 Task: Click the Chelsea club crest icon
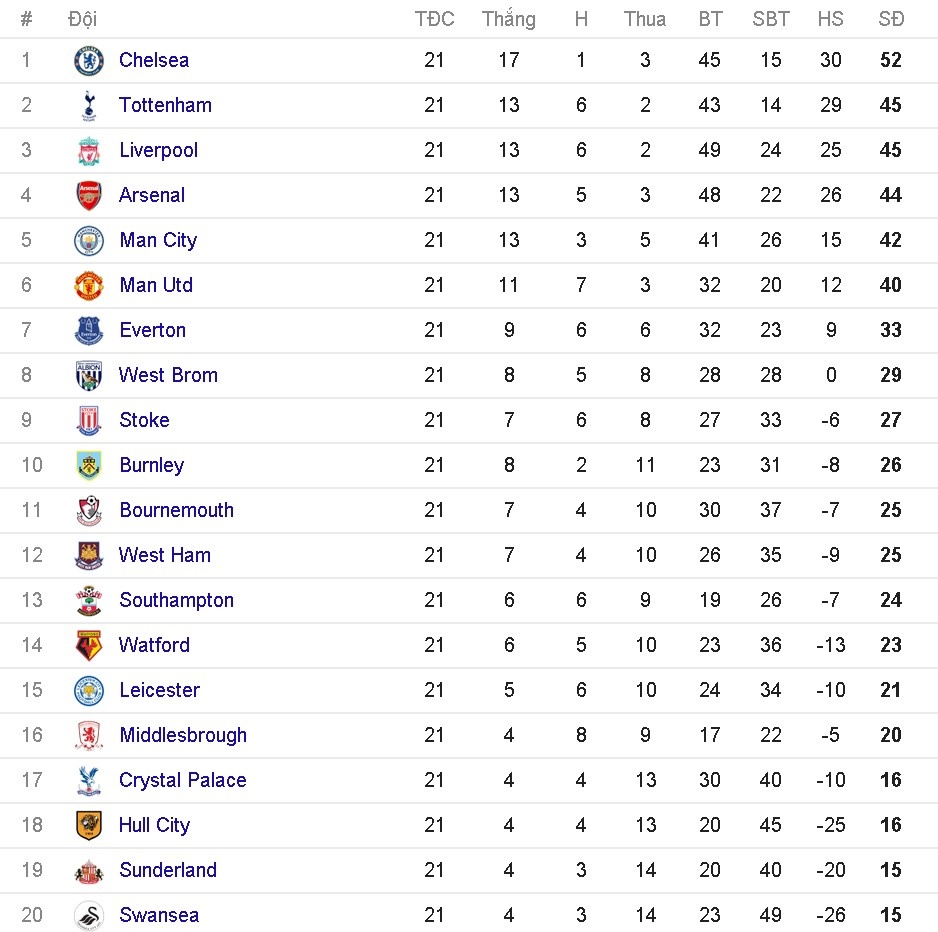tap(89, 61)
